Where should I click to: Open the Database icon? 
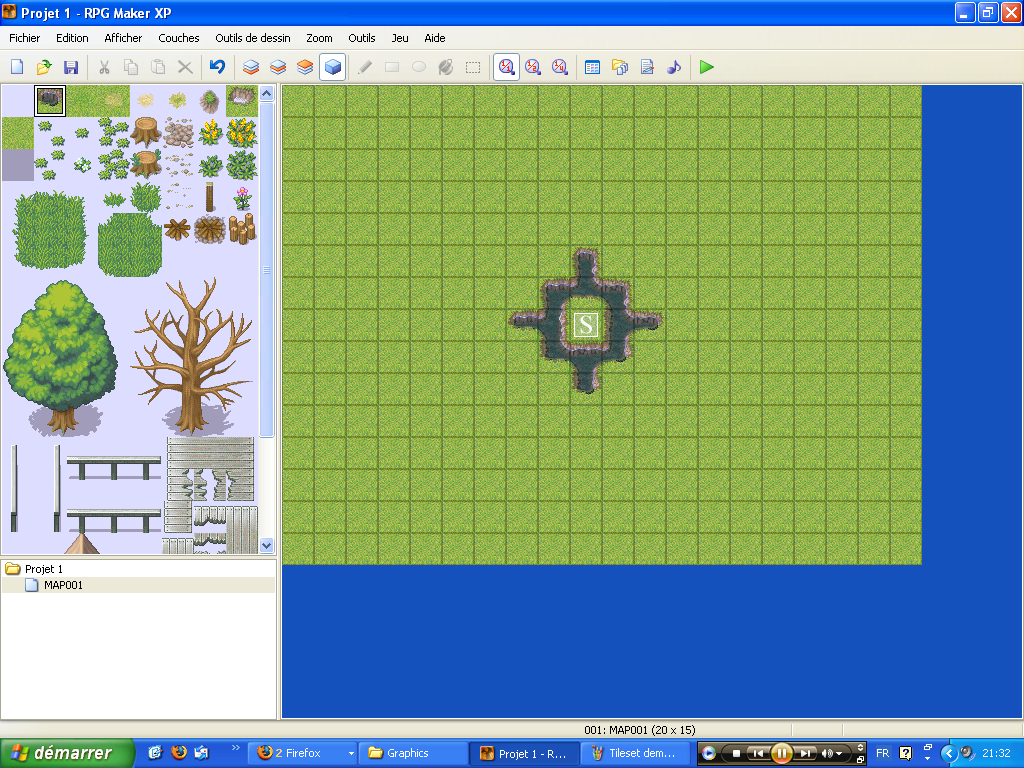coord(592,67)
